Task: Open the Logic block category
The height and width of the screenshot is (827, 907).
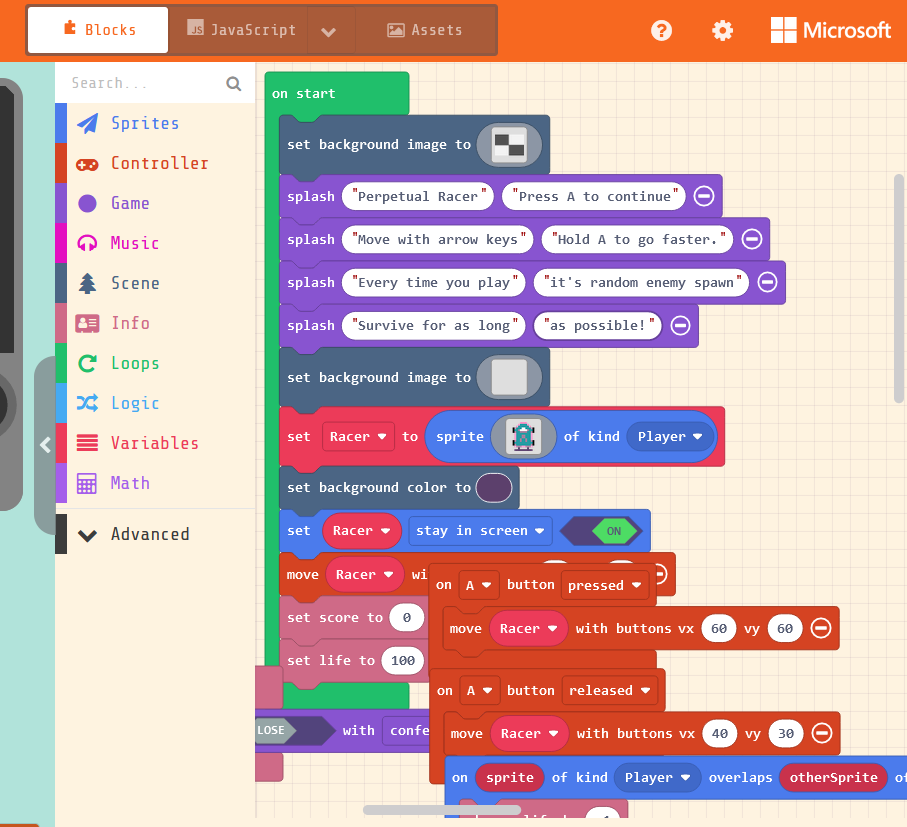Action: 155,403
